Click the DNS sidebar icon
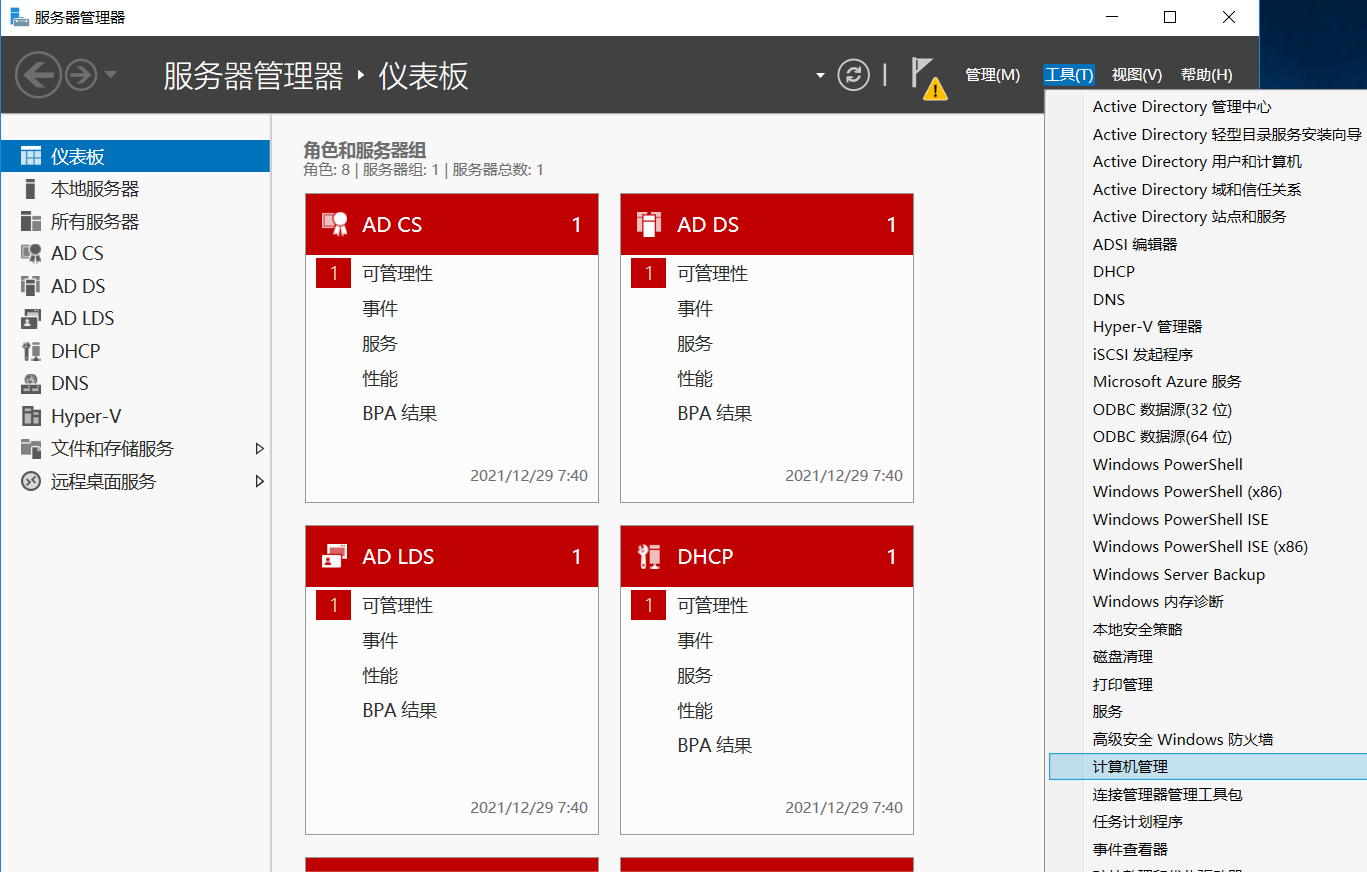 point(32,384)
